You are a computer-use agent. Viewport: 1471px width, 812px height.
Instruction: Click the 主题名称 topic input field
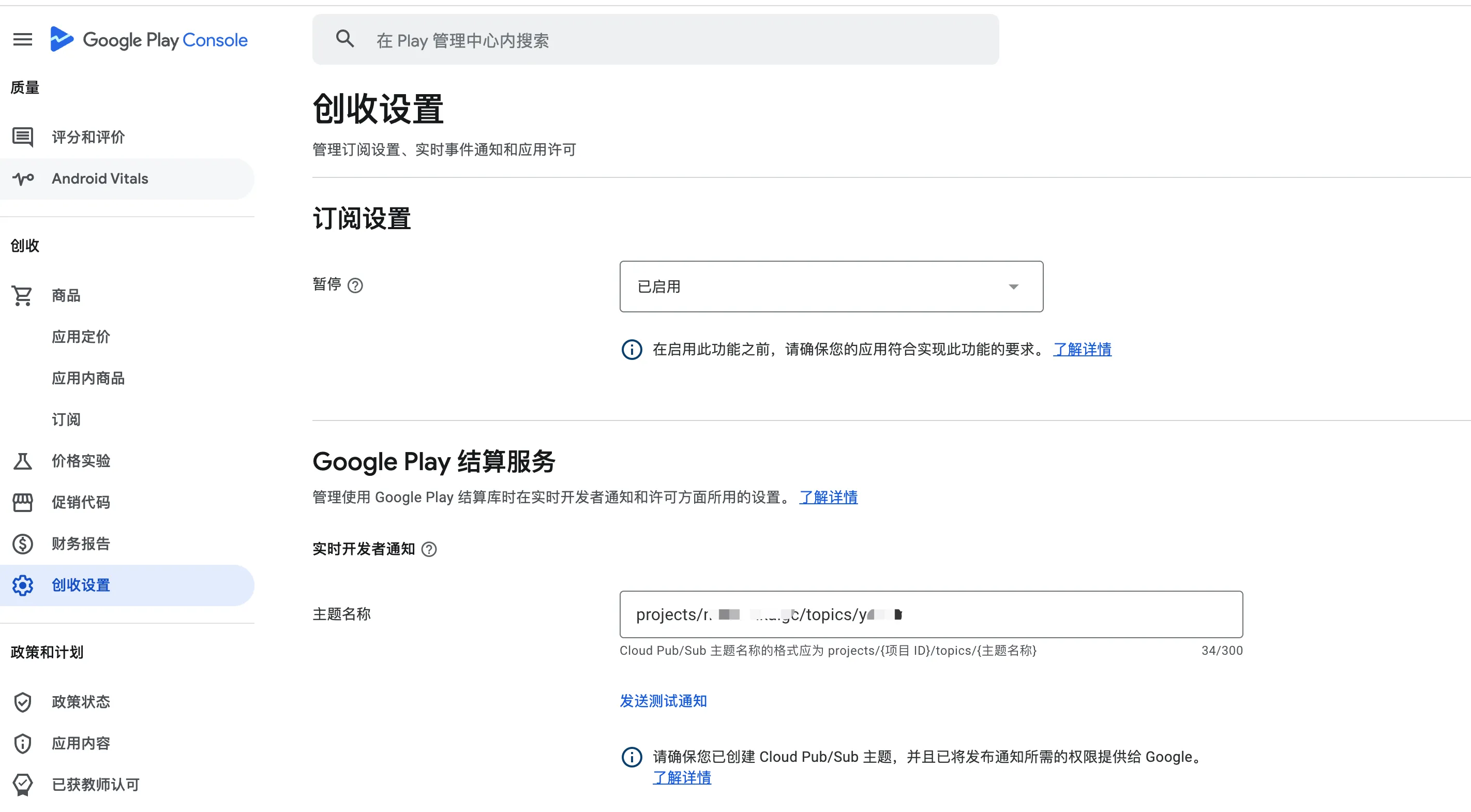[931, 614]
